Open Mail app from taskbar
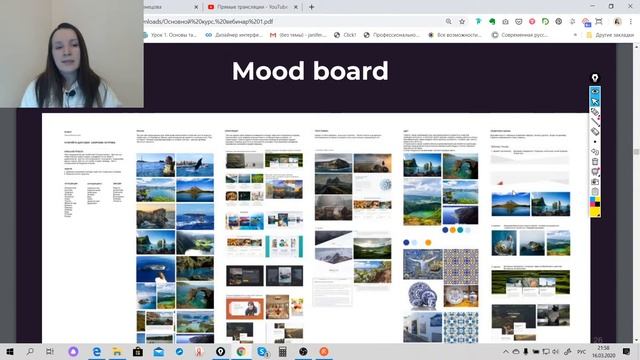This screenshot has height=360, width=640. [158, 351]
